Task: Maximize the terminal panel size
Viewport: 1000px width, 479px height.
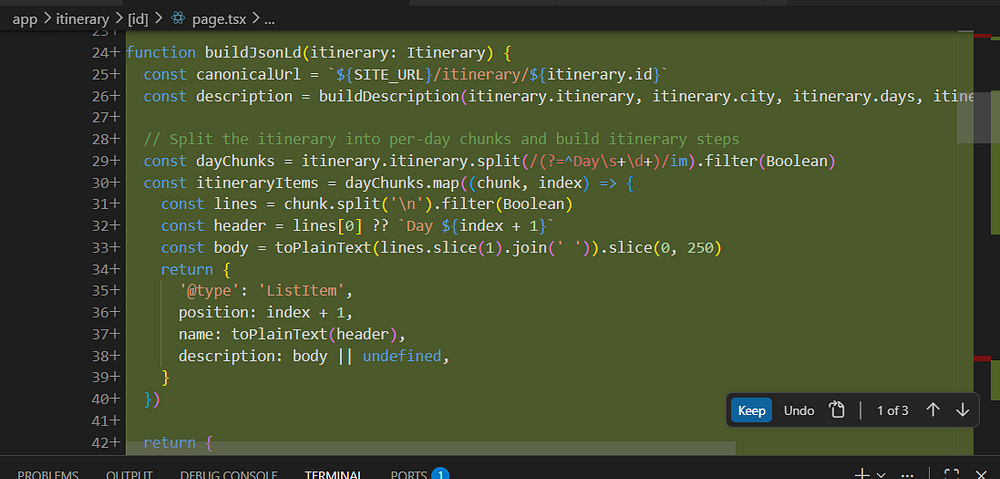Action: click(x=952, y=474)
